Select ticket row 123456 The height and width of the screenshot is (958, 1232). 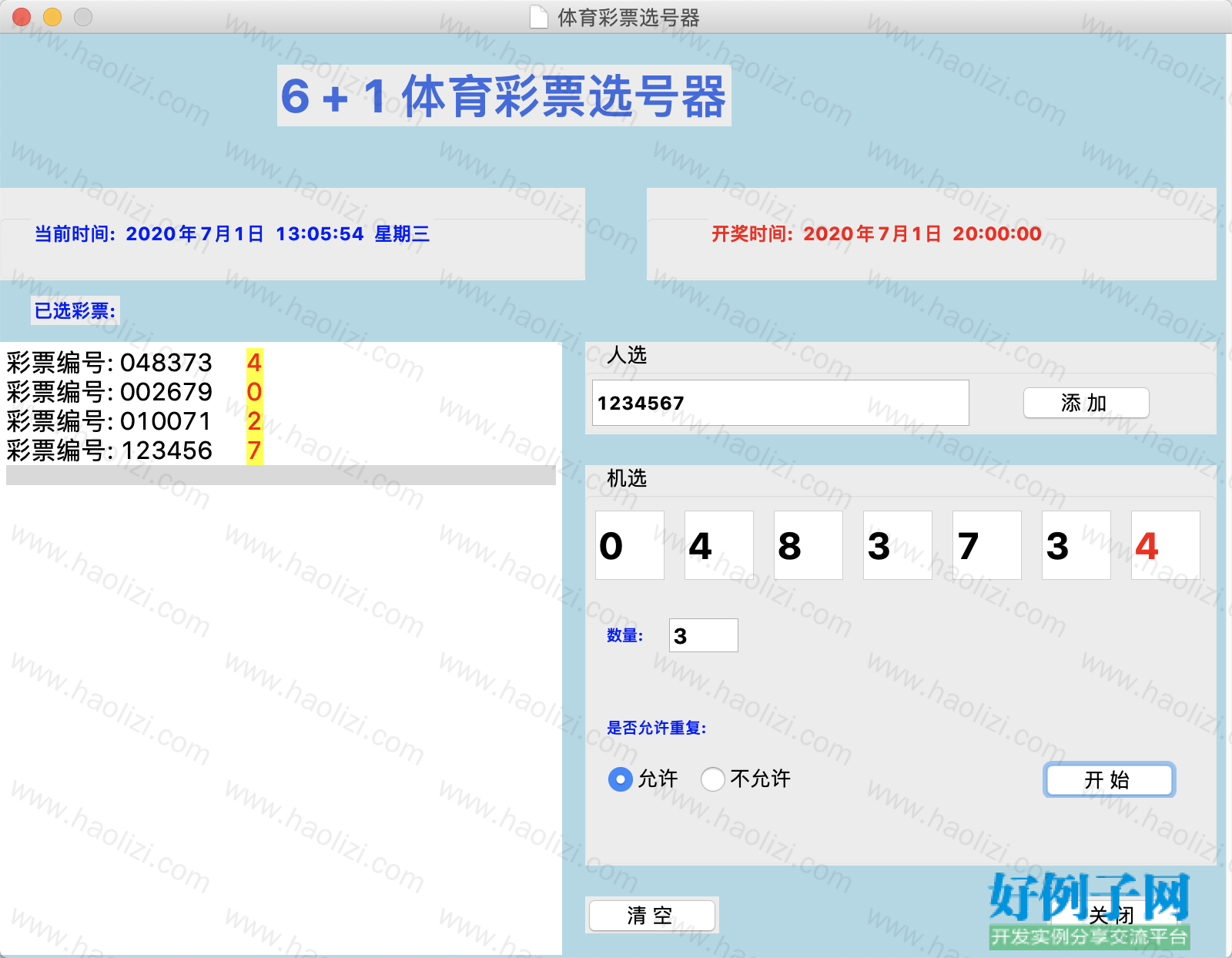point(281,451)
